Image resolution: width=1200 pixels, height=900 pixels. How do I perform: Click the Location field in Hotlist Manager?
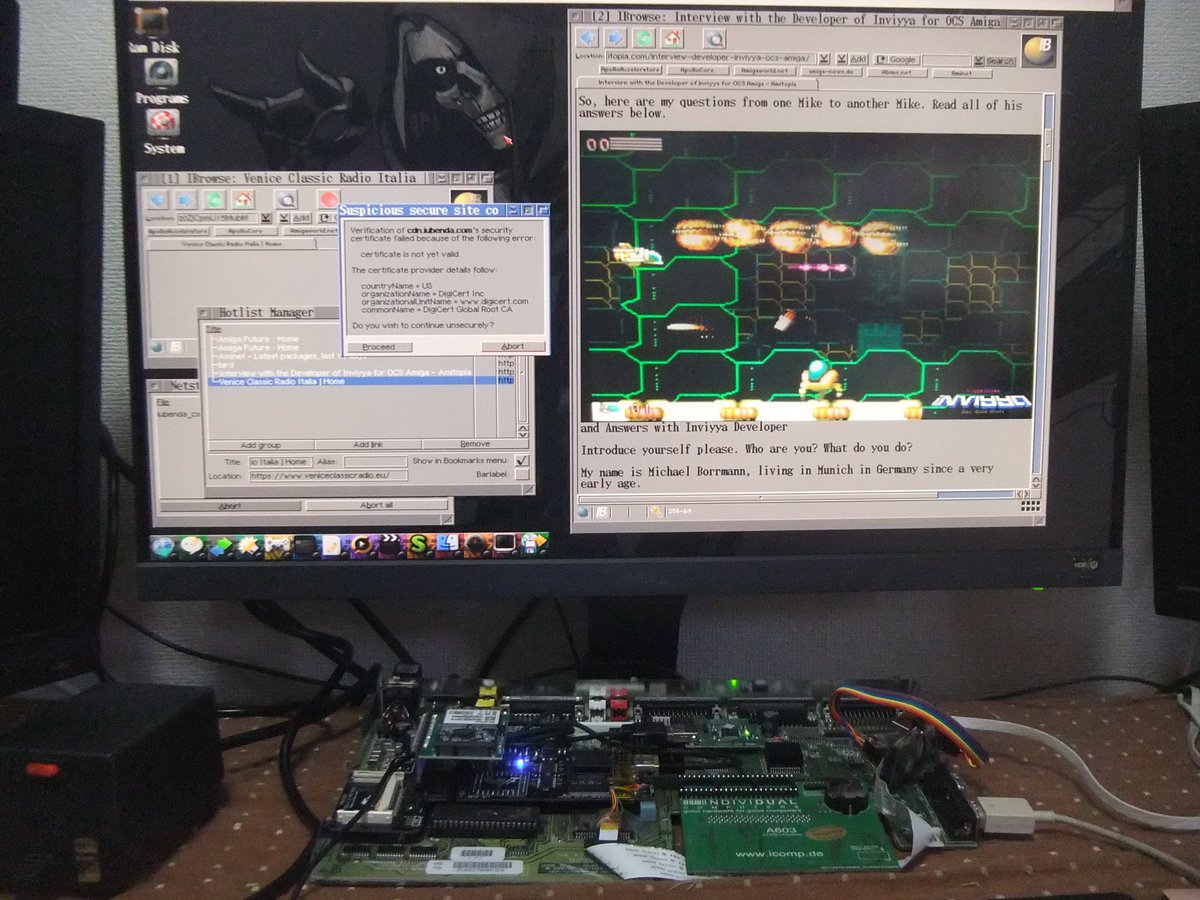[329, 475]
